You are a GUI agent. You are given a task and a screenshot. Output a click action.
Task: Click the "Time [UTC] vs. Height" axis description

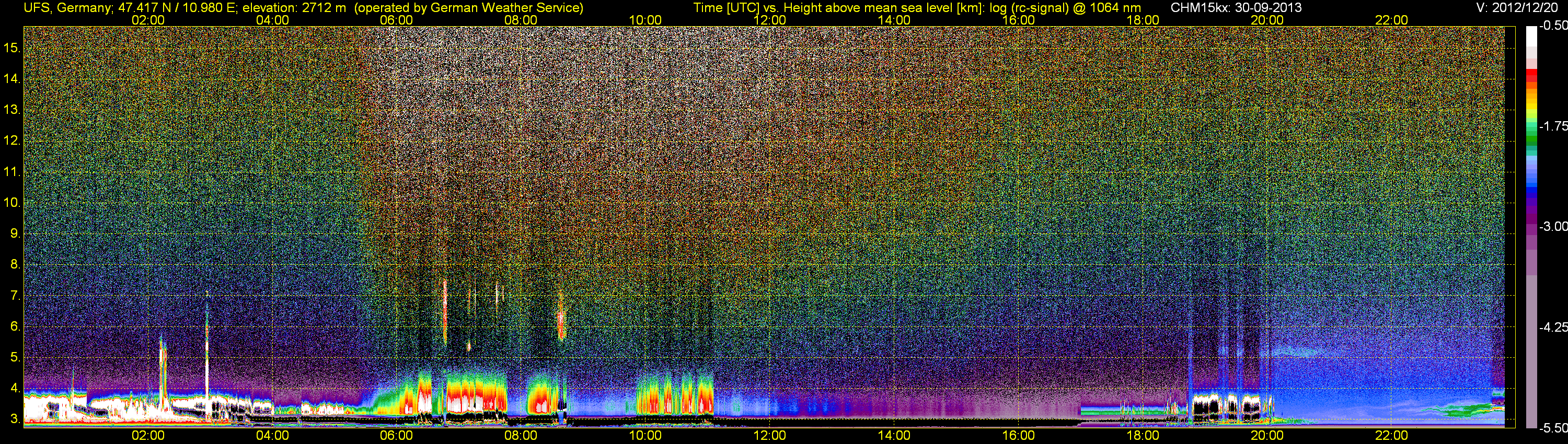(x=759, y=8)
